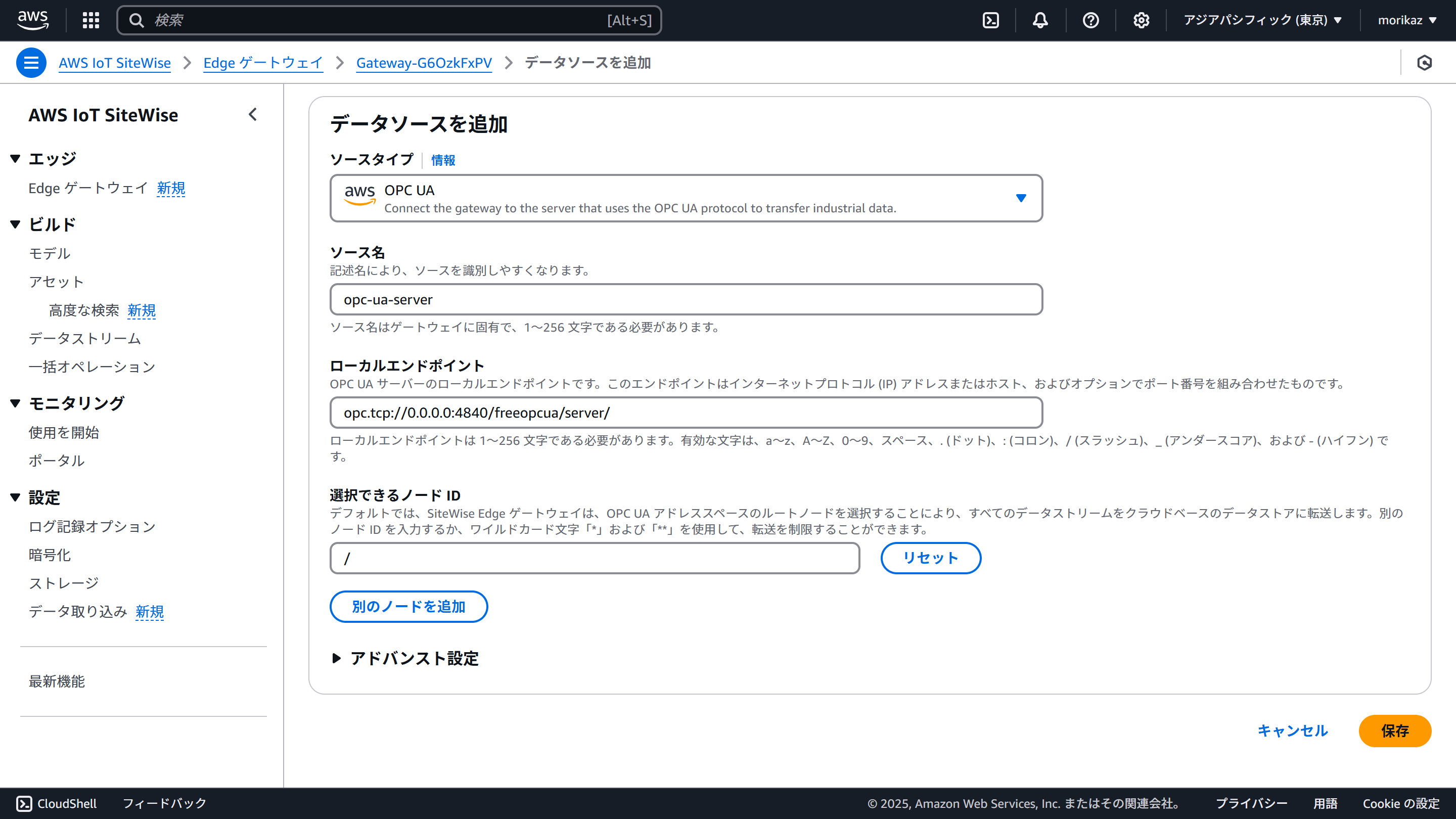
Task: Click the 保存 button
Action: pyautogui.click(x=1395, y=731)
